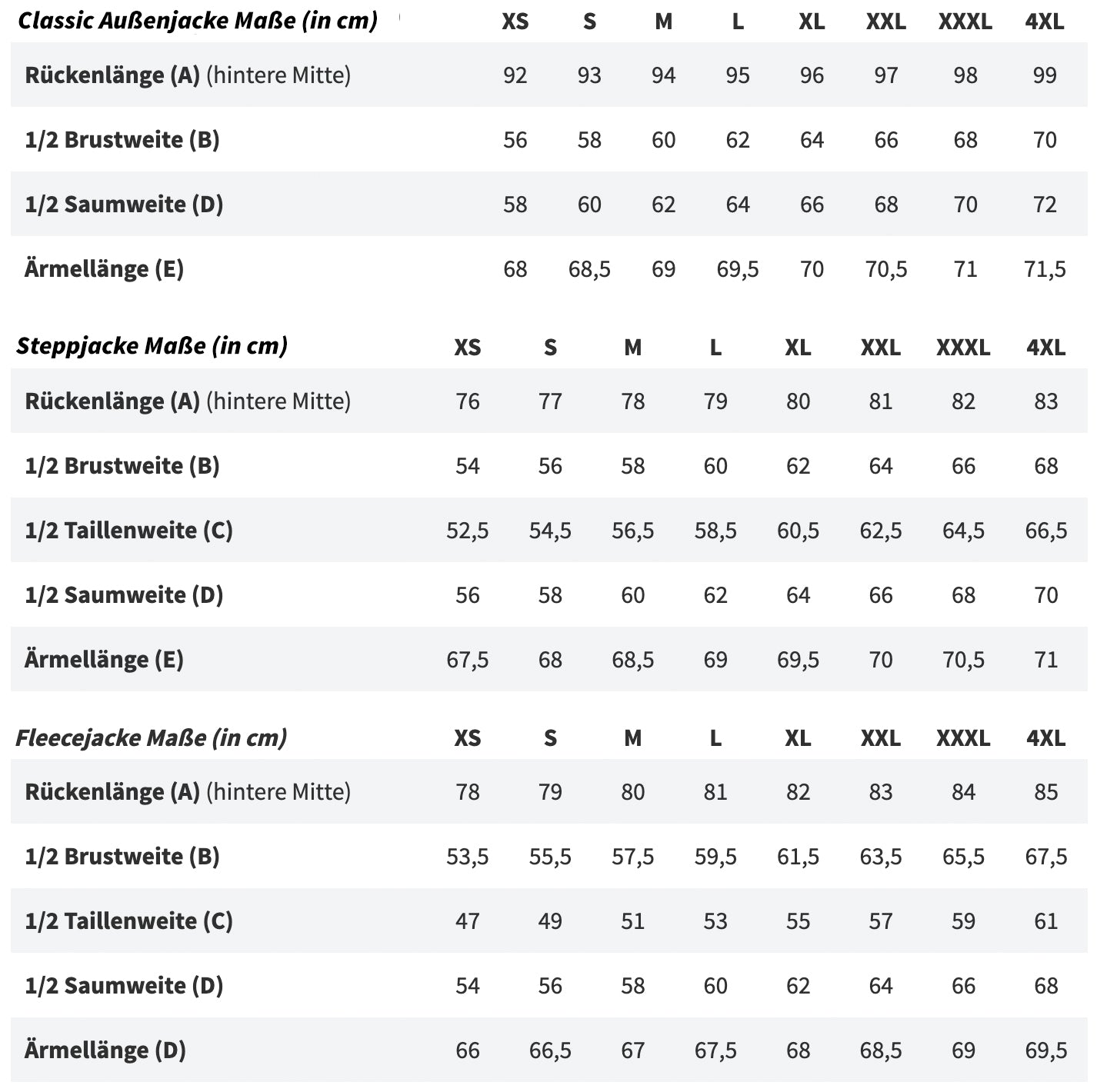Click 1/2 Taillenweite (C) label in Steppjacke table
Screen dimensions: 1097x1092
[128, 531]
